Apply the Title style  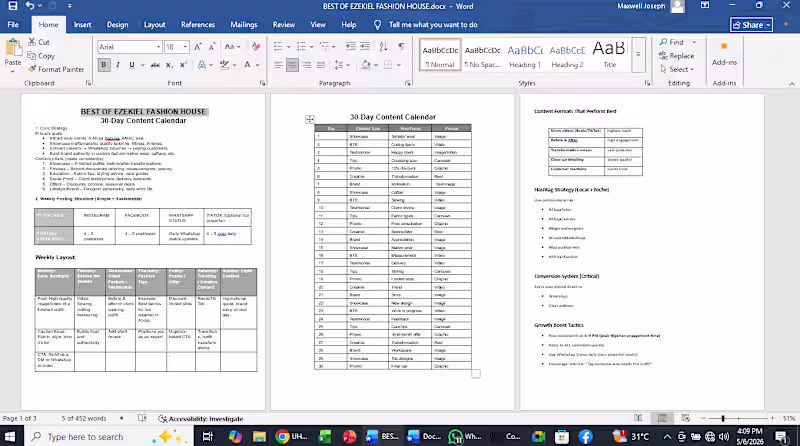[609, 55]
